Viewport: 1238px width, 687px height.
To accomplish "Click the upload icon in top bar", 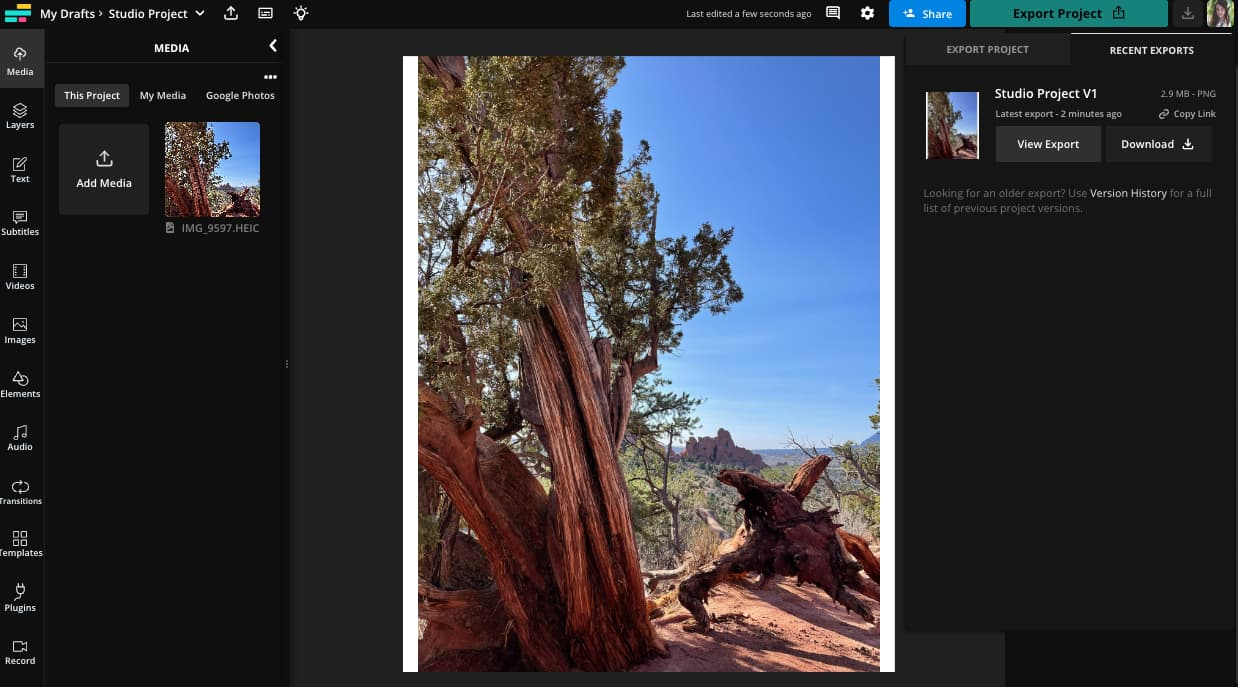I will [231, 13].
